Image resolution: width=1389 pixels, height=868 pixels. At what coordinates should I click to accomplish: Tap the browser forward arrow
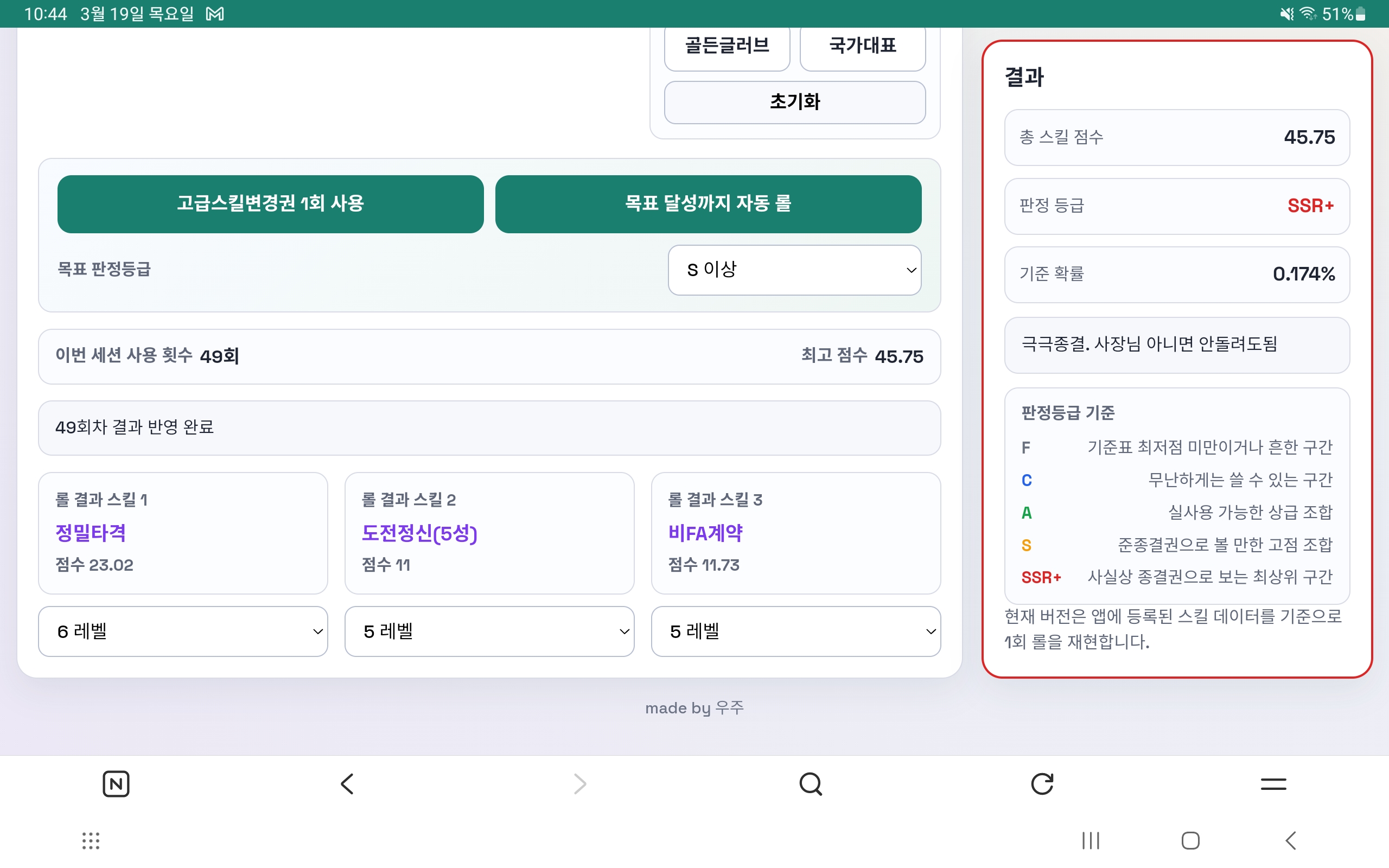(x=579, y=783)
